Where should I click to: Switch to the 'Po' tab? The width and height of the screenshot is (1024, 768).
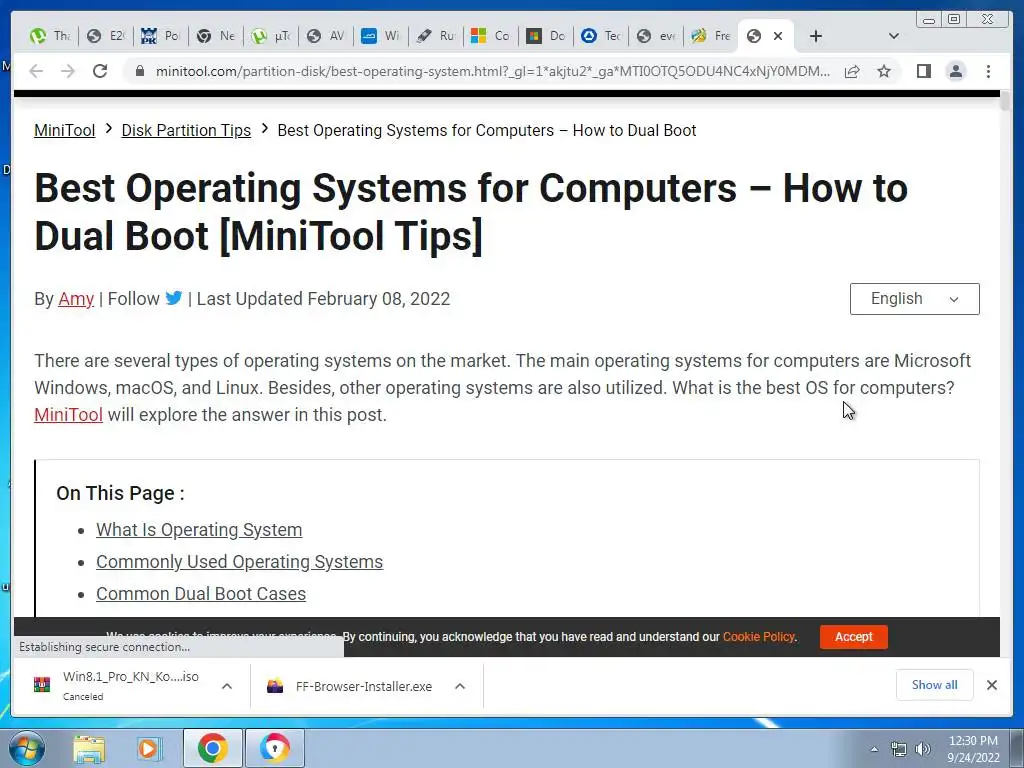tap(161, 36)
